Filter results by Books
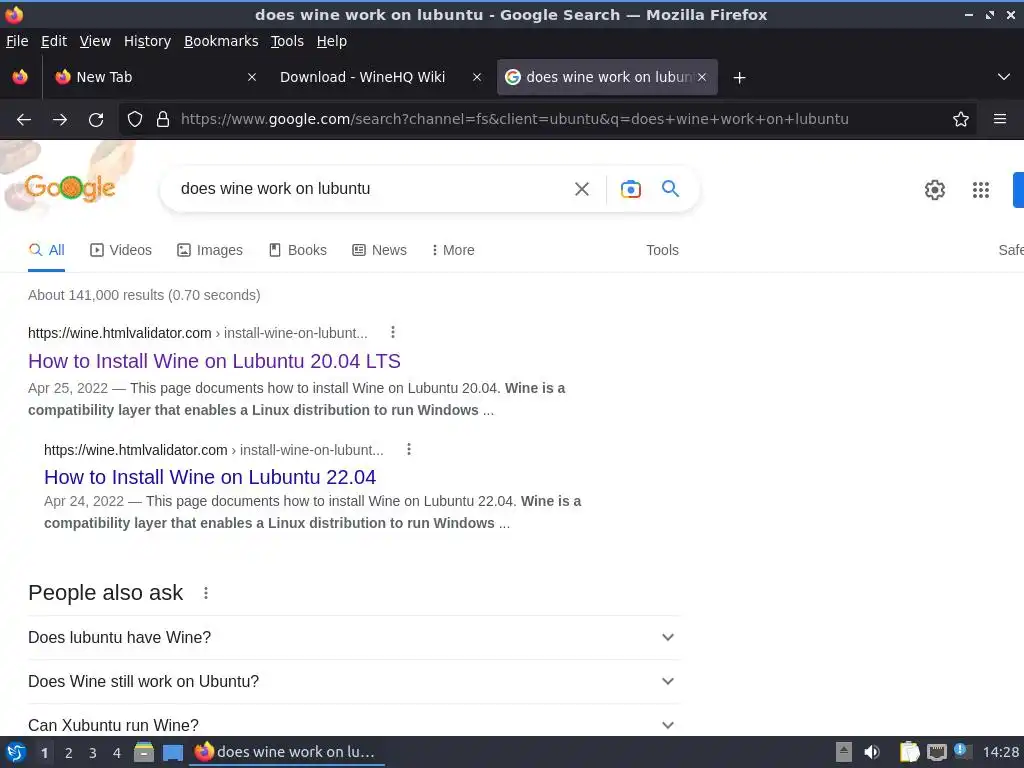1024x768 pixels. (x=298, y=250)
